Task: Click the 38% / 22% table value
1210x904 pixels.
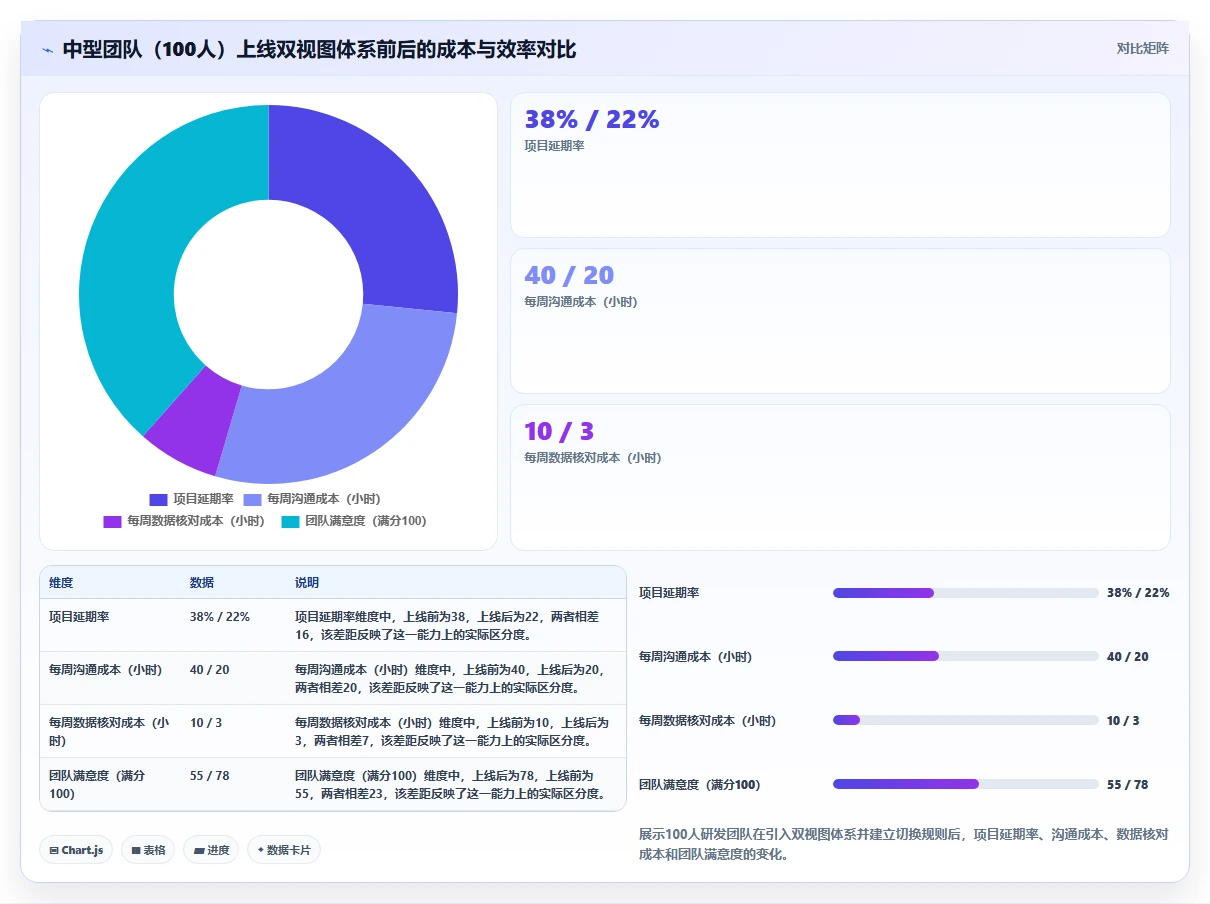Action: coord(219,617)
